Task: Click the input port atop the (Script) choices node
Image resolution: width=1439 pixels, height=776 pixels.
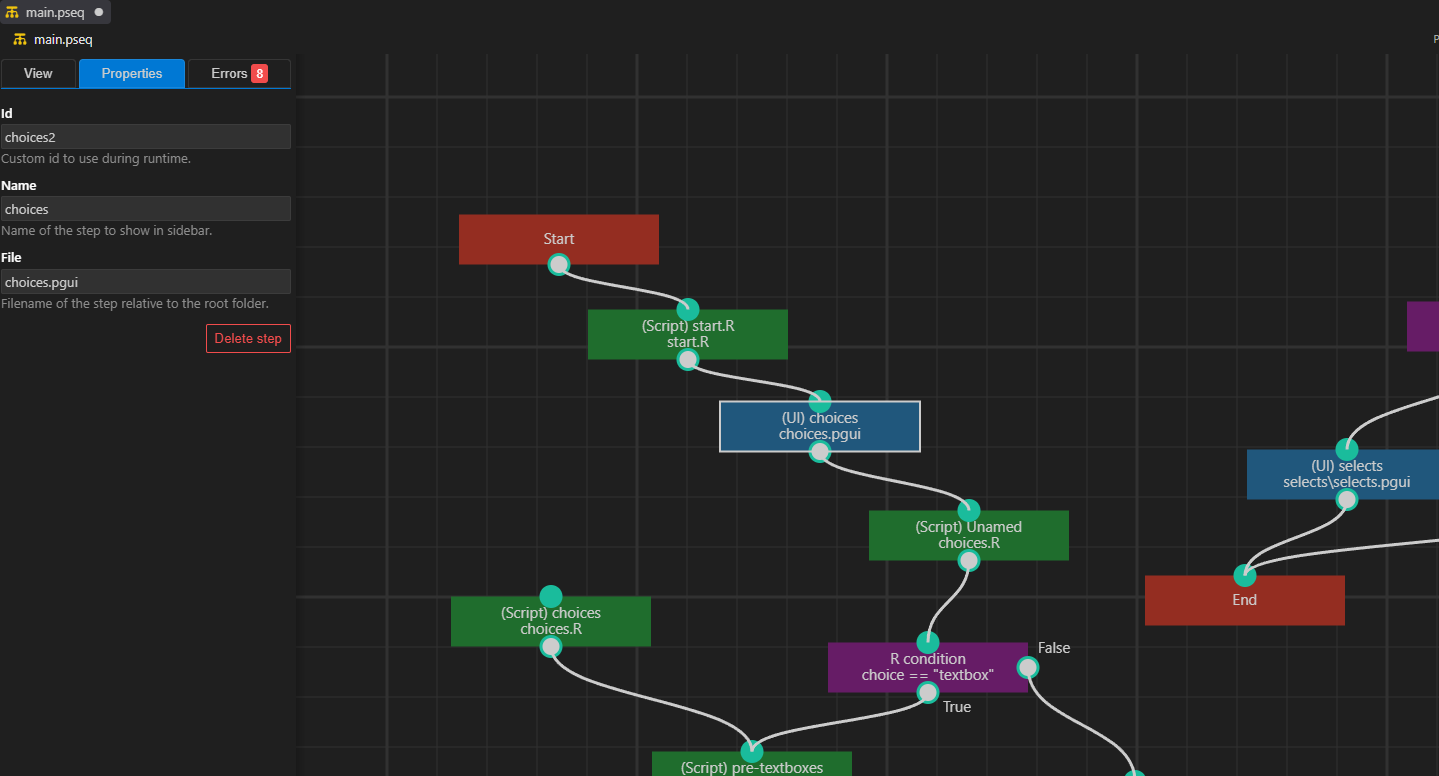Action: click(x=551, y=596)
